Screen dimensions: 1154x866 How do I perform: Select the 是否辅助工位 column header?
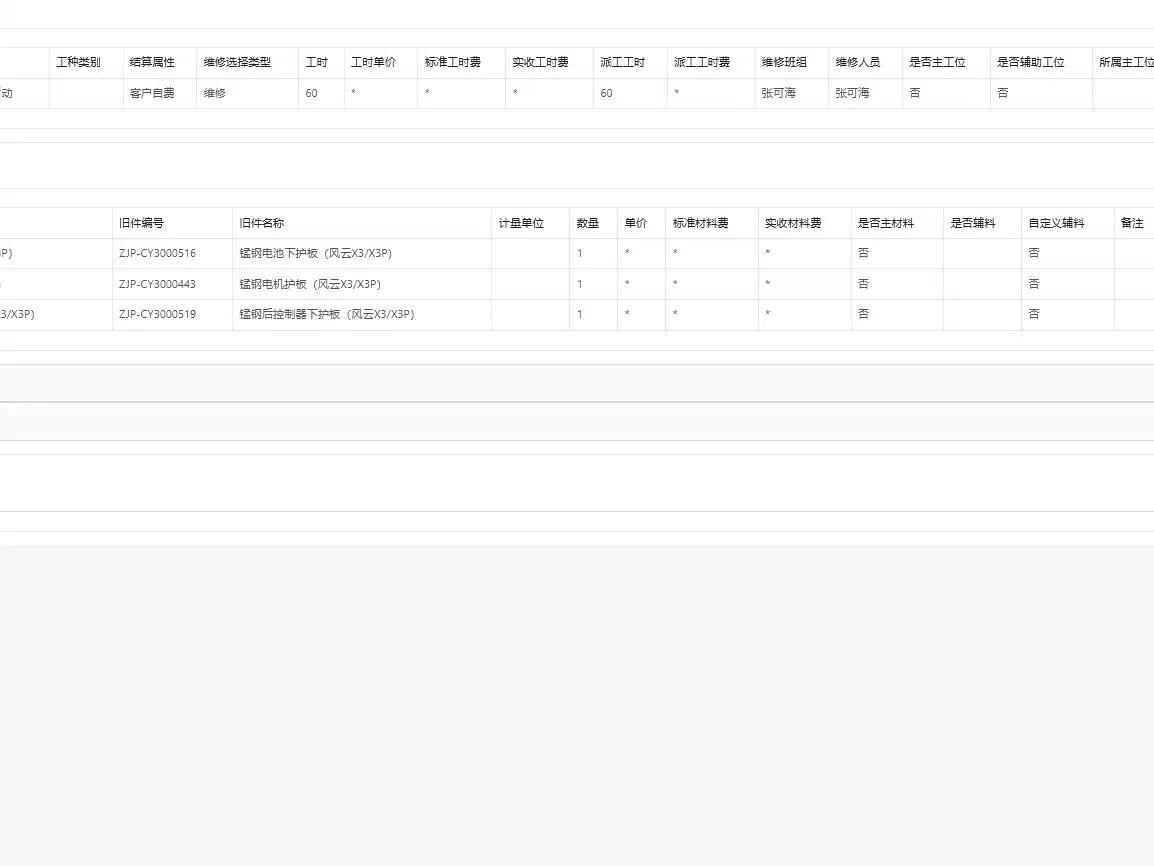click(1030, 63)
